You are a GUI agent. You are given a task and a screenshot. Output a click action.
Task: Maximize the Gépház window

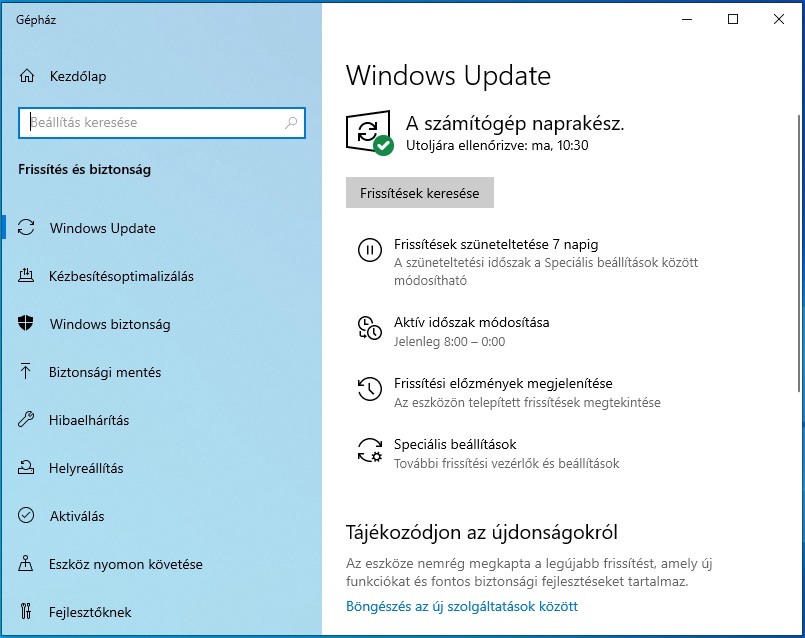[x=733, y=20]
